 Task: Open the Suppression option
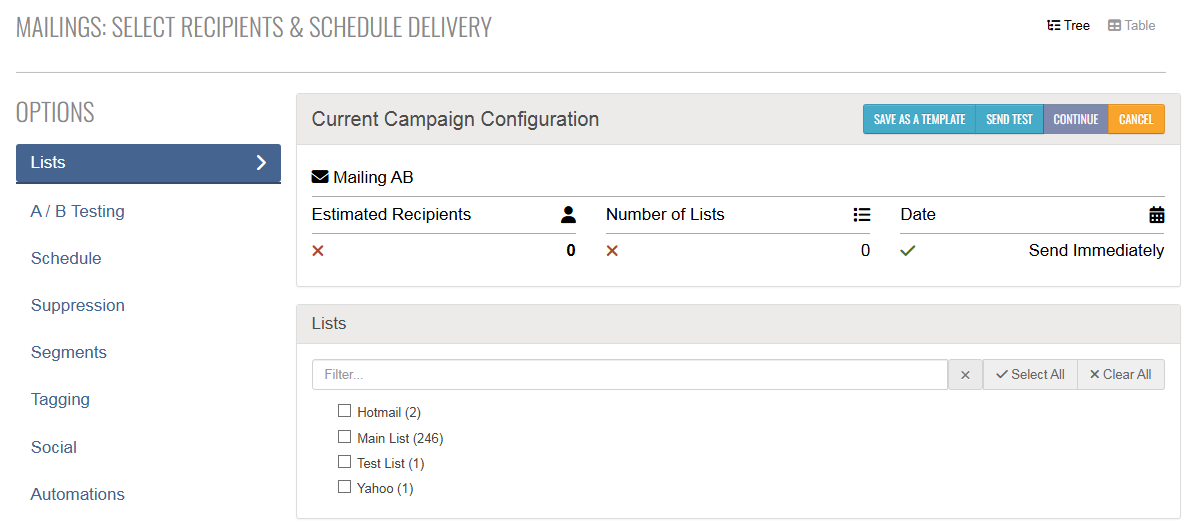click(78, 305)
